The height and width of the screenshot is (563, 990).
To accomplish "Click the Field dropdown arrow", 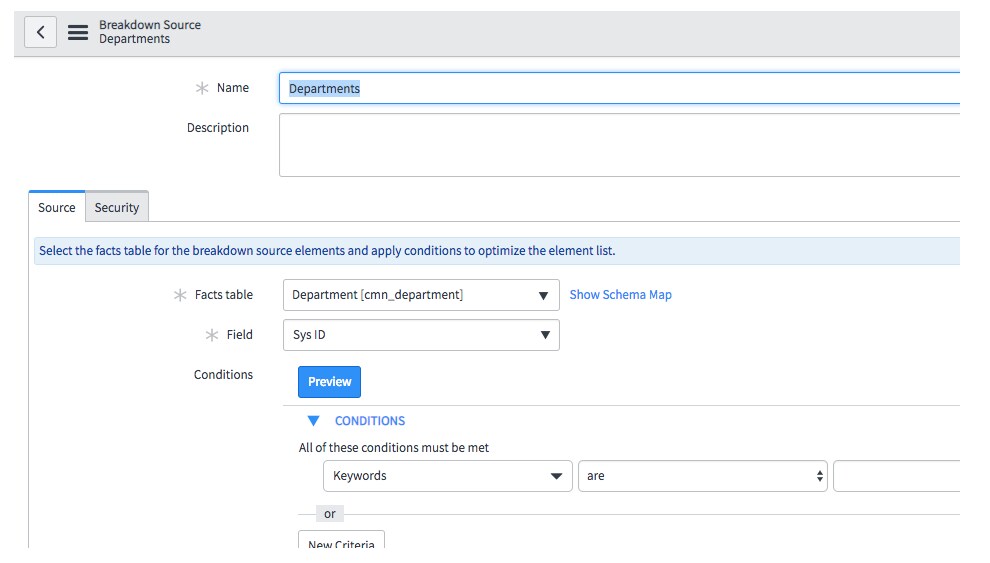I will coord(545,335).
